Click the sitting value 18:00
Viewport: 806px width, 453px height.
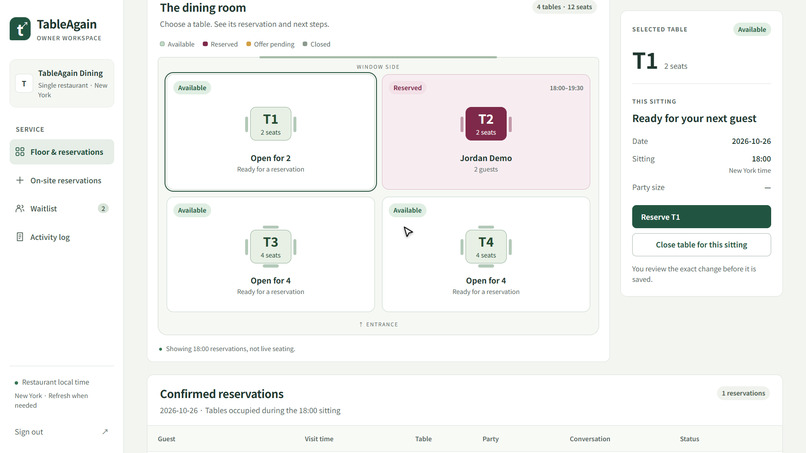tap(761, 159)
